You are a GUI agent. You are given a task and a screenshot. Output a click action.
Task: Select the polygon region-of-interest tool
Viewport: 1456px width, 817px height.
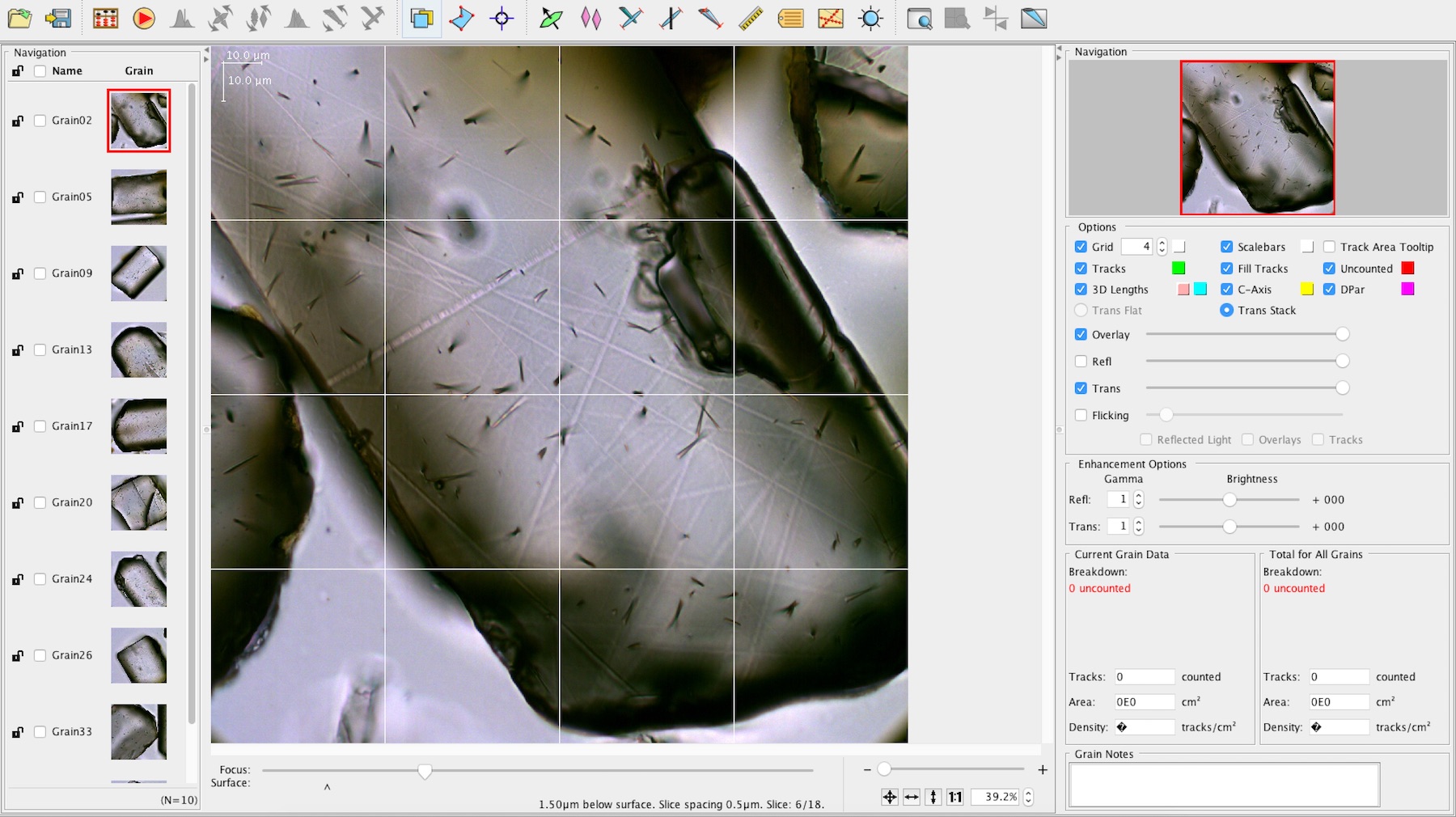462,18
